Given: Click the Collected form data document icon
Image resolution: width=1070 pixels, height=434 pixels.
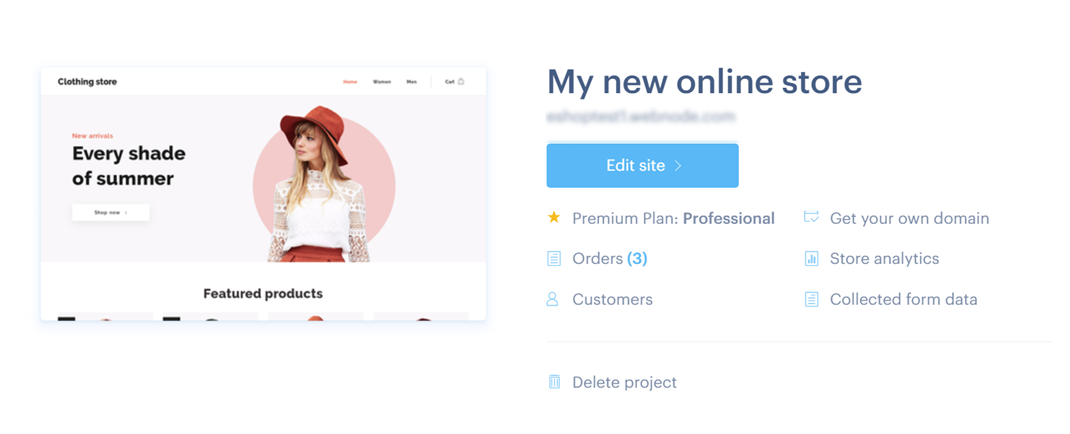Looking at the screenshot, I should [x=811, y=299].
